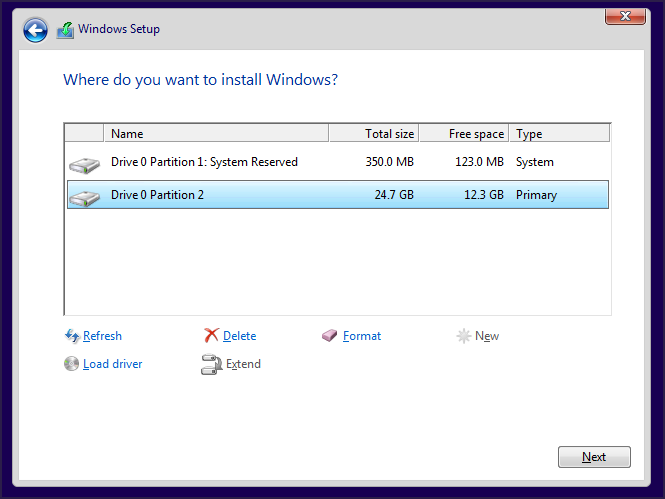This screenshot has height=499, width=665.
Task: Click the red X Delete icon
Action: [211, 336]
